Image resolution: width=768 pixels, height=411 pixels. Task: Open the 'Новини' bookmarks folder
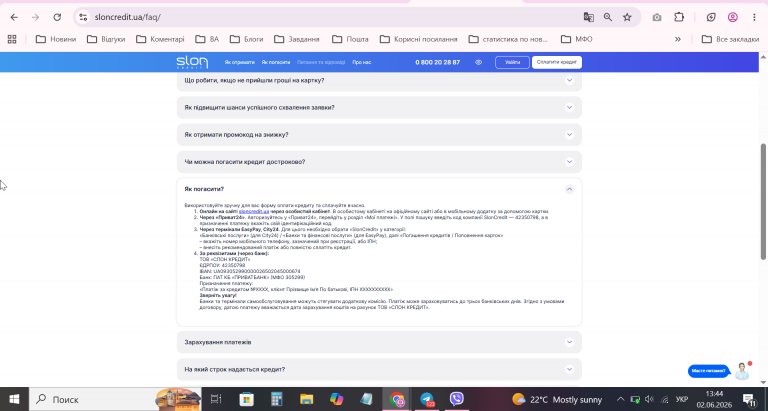coord(56,39)
